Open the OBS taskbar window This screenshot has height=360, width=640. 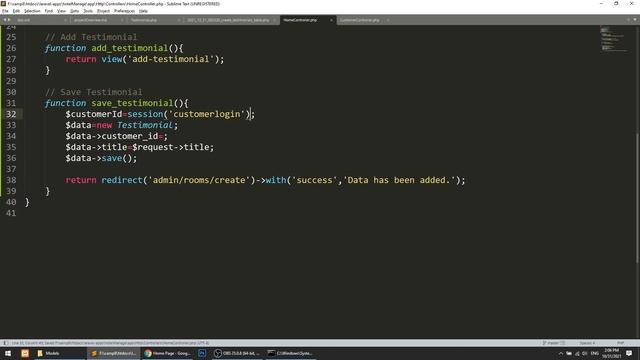[x=238, y=353]
